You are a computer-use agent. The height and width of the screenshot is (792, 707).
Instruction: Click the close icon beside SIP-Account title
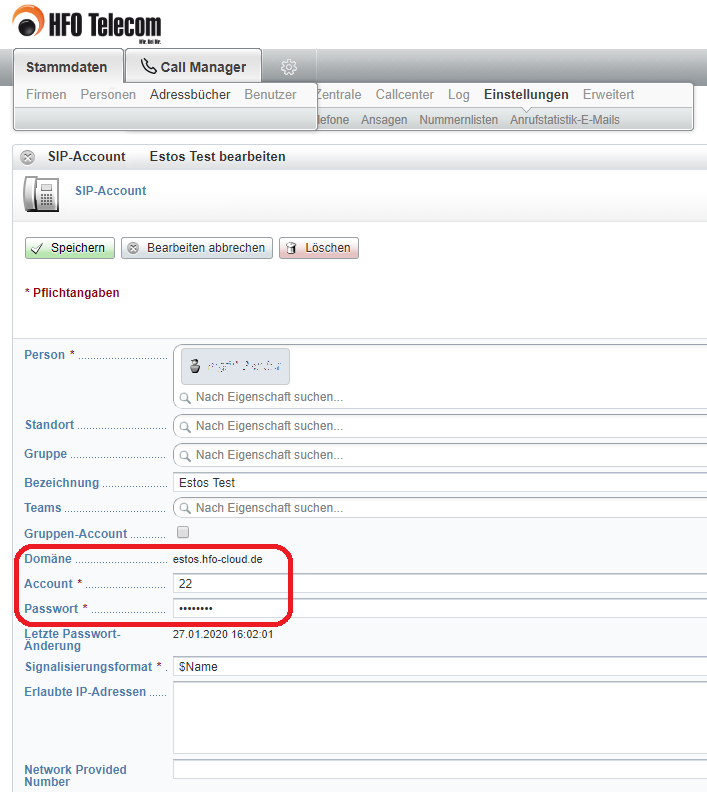27,157
